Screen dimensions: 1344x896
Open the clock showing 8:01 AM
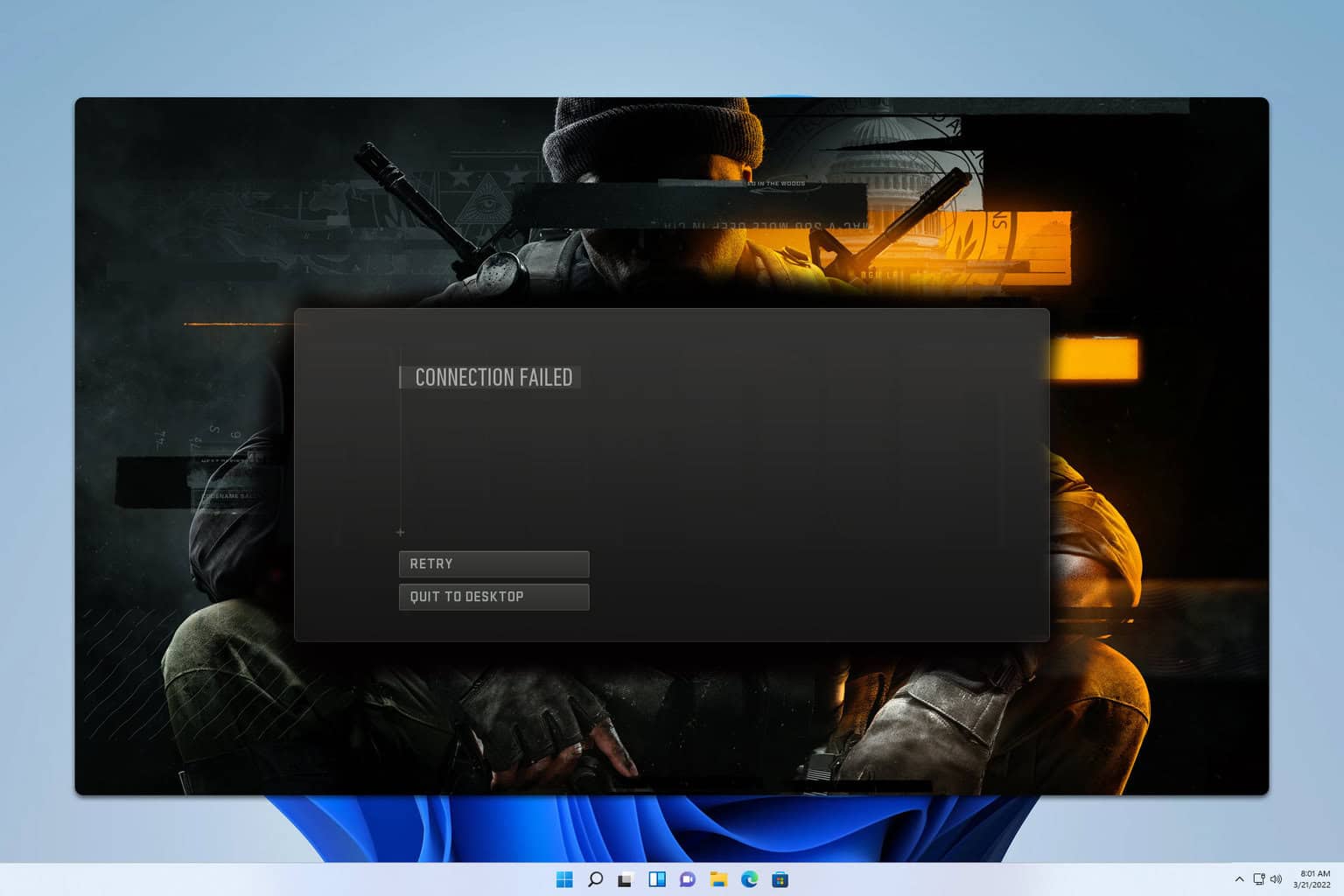click(x=1314, y=879)
